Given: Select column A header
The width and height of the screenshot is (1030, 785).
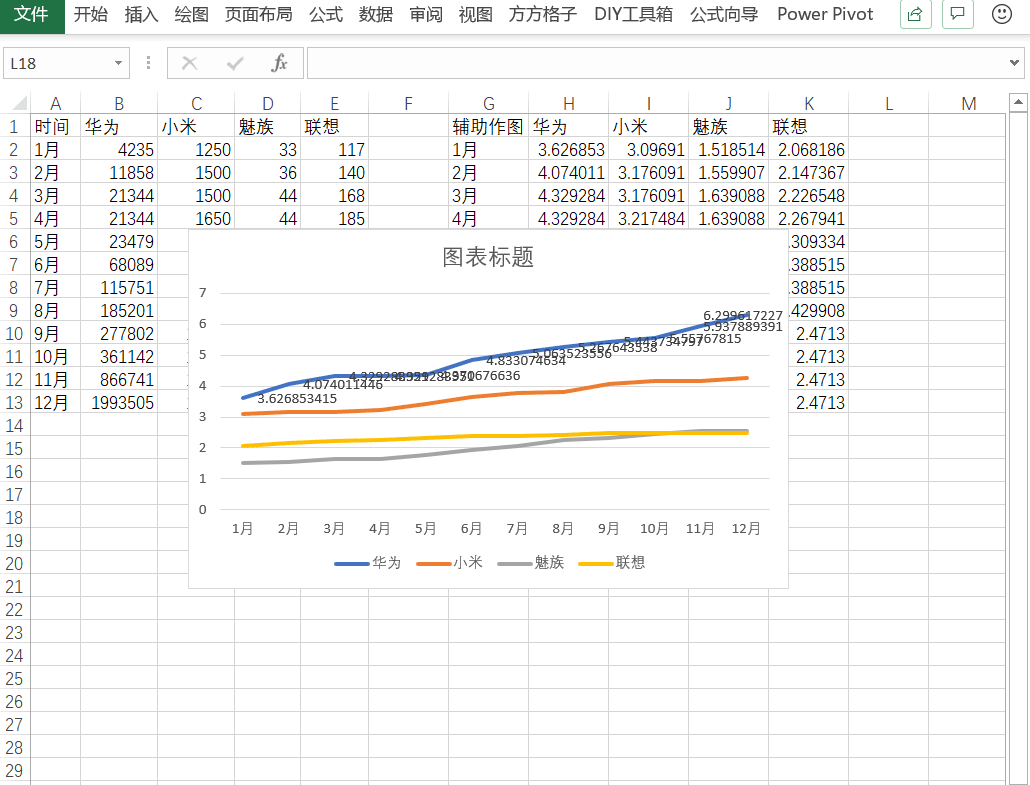Looking at the screenshot, I should pyautogui.click(x=55, y=104).
